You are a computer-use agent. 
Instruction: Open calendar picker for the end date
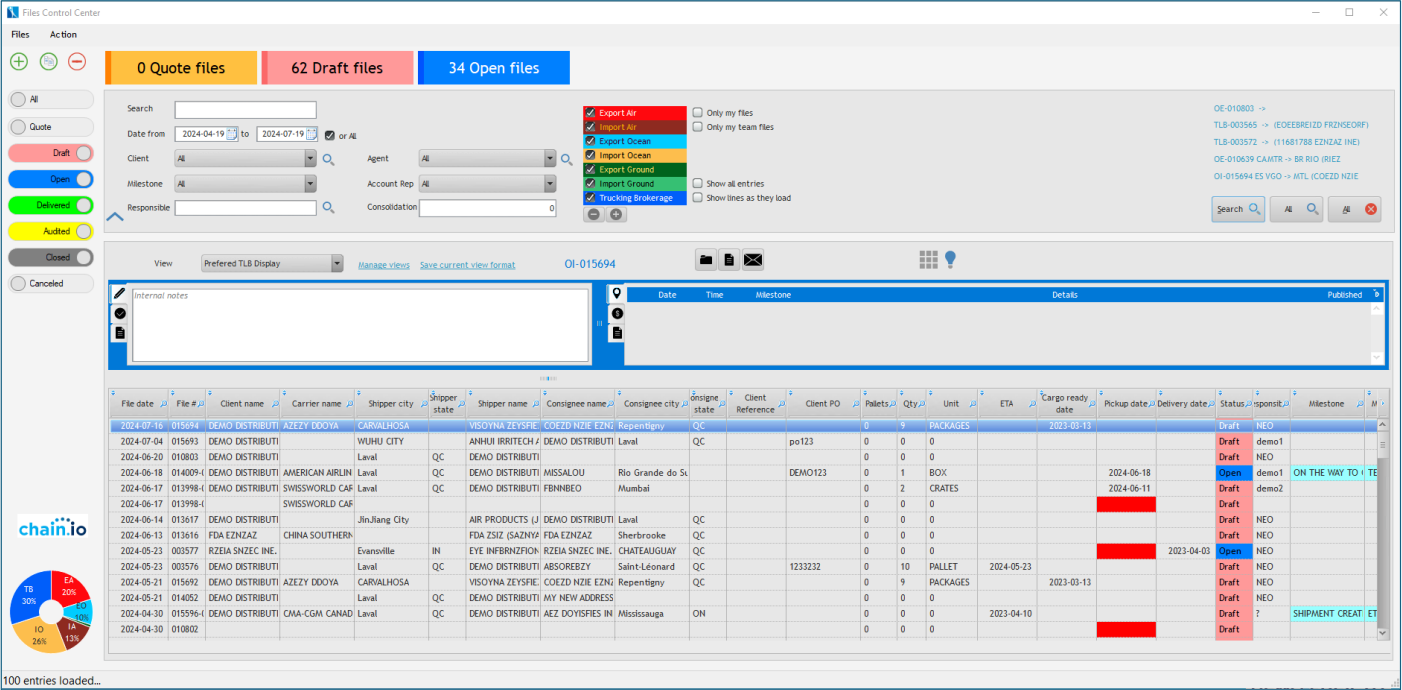(x=311, y=134)
